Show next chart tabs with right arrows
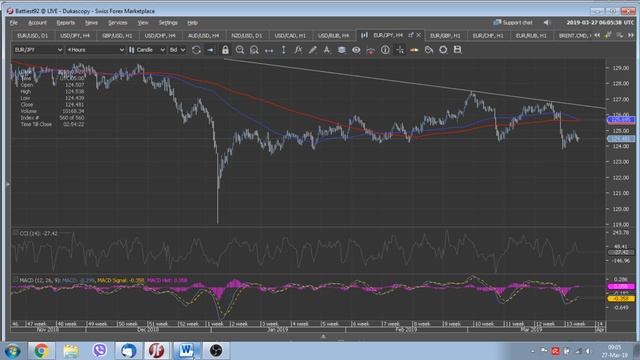 coord(631,36)
